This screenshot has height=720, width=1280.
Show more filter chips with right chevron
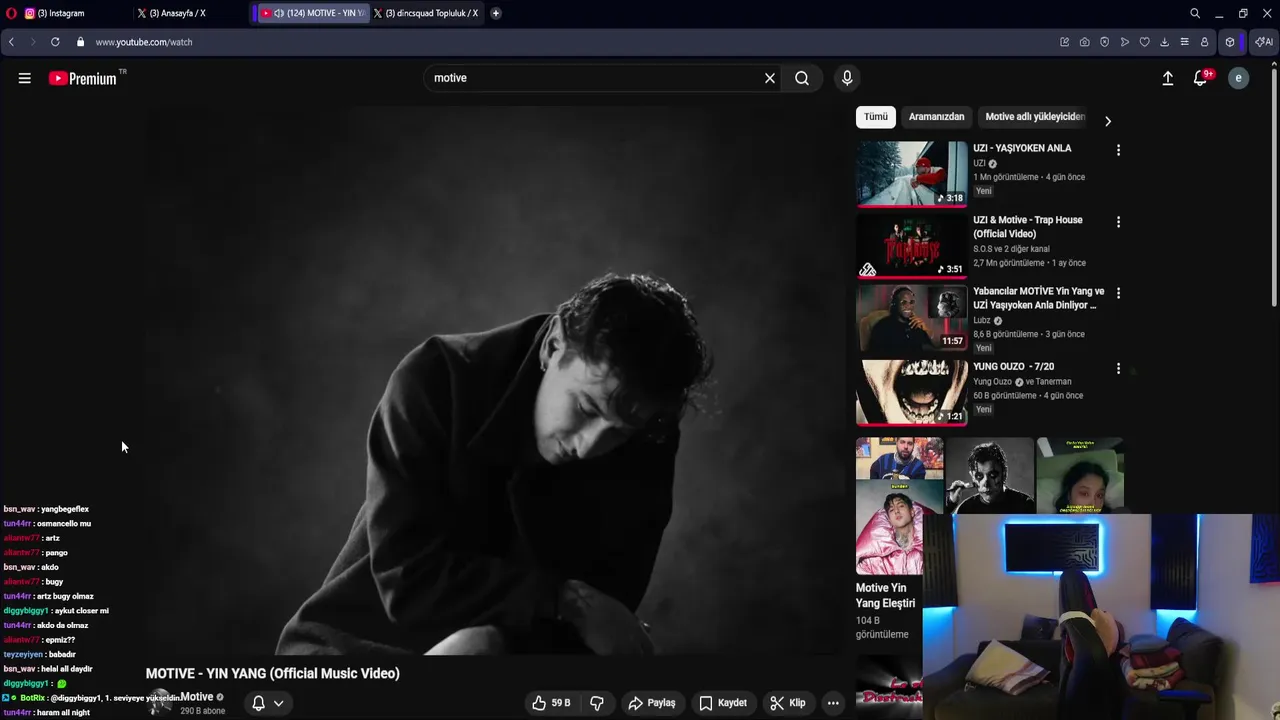(x=1107, y=121)
